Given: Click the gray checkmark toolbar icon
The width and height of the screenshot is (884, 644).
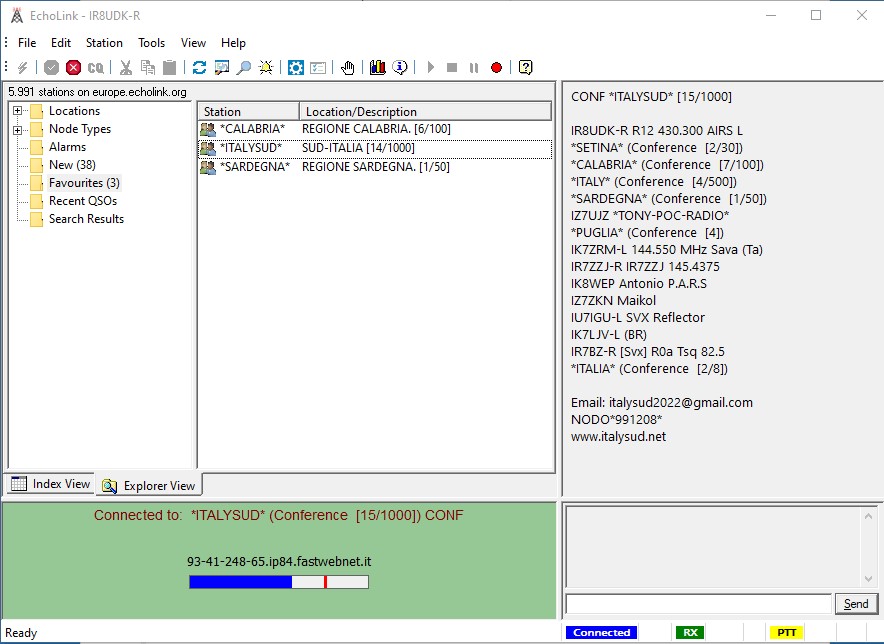Looking at the screenshot, I should 51,68.
